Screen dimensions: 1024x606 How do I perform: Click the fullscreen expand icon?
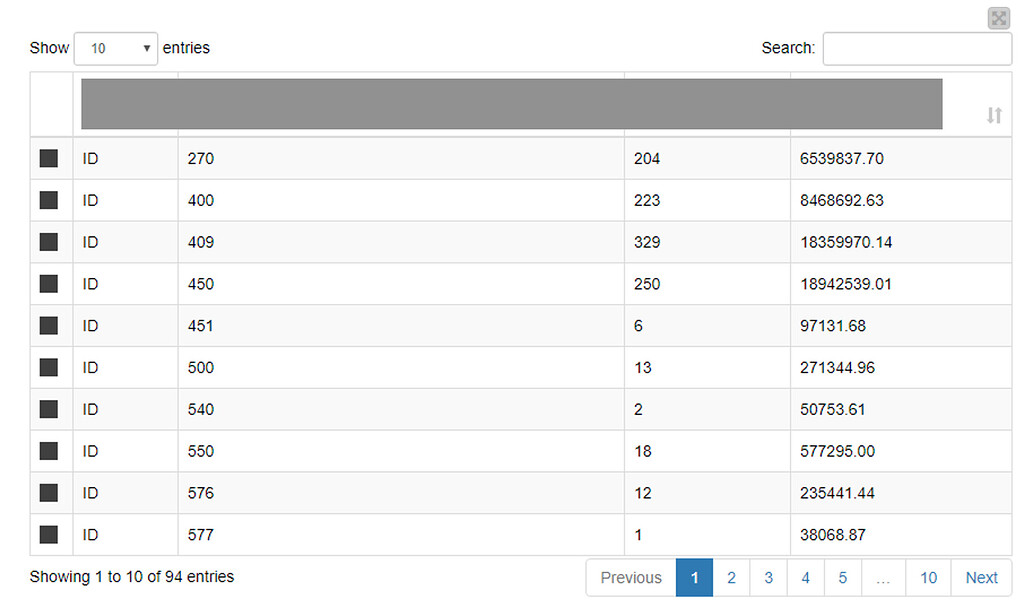click(999, 18)
